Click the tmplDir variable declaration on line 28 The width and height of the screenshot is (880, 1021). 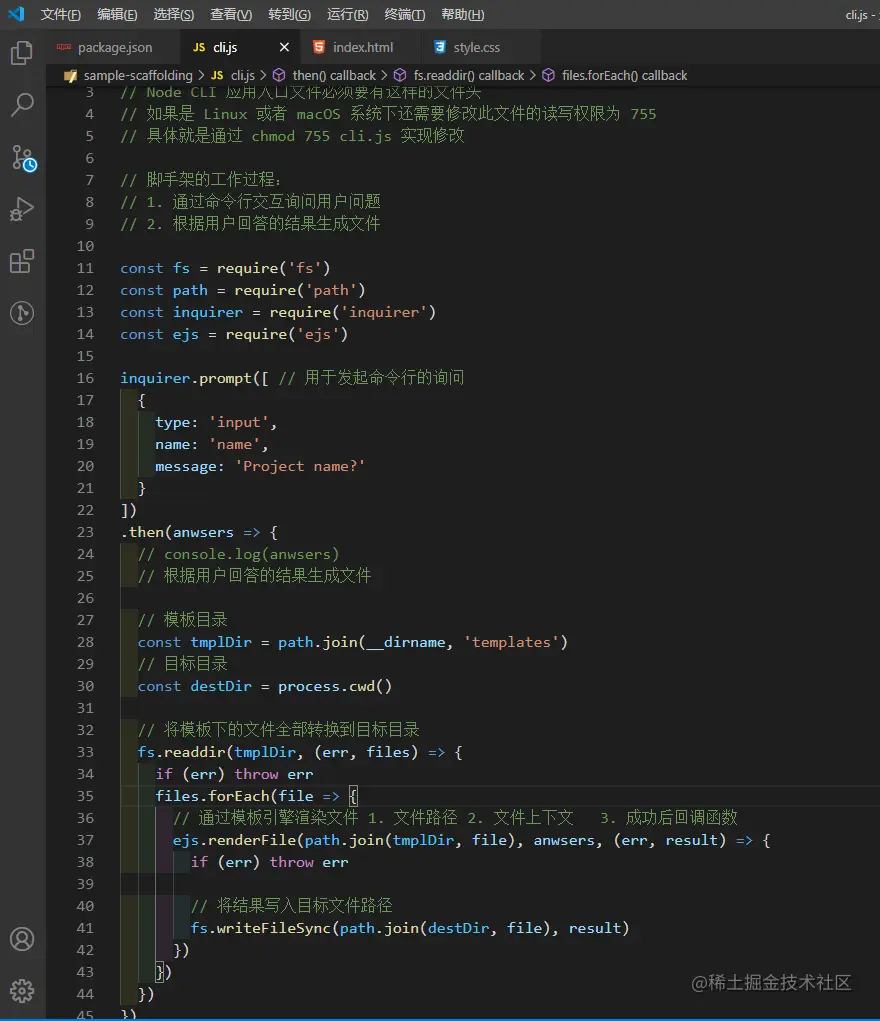pyautogui.click(x=221, y=642)
